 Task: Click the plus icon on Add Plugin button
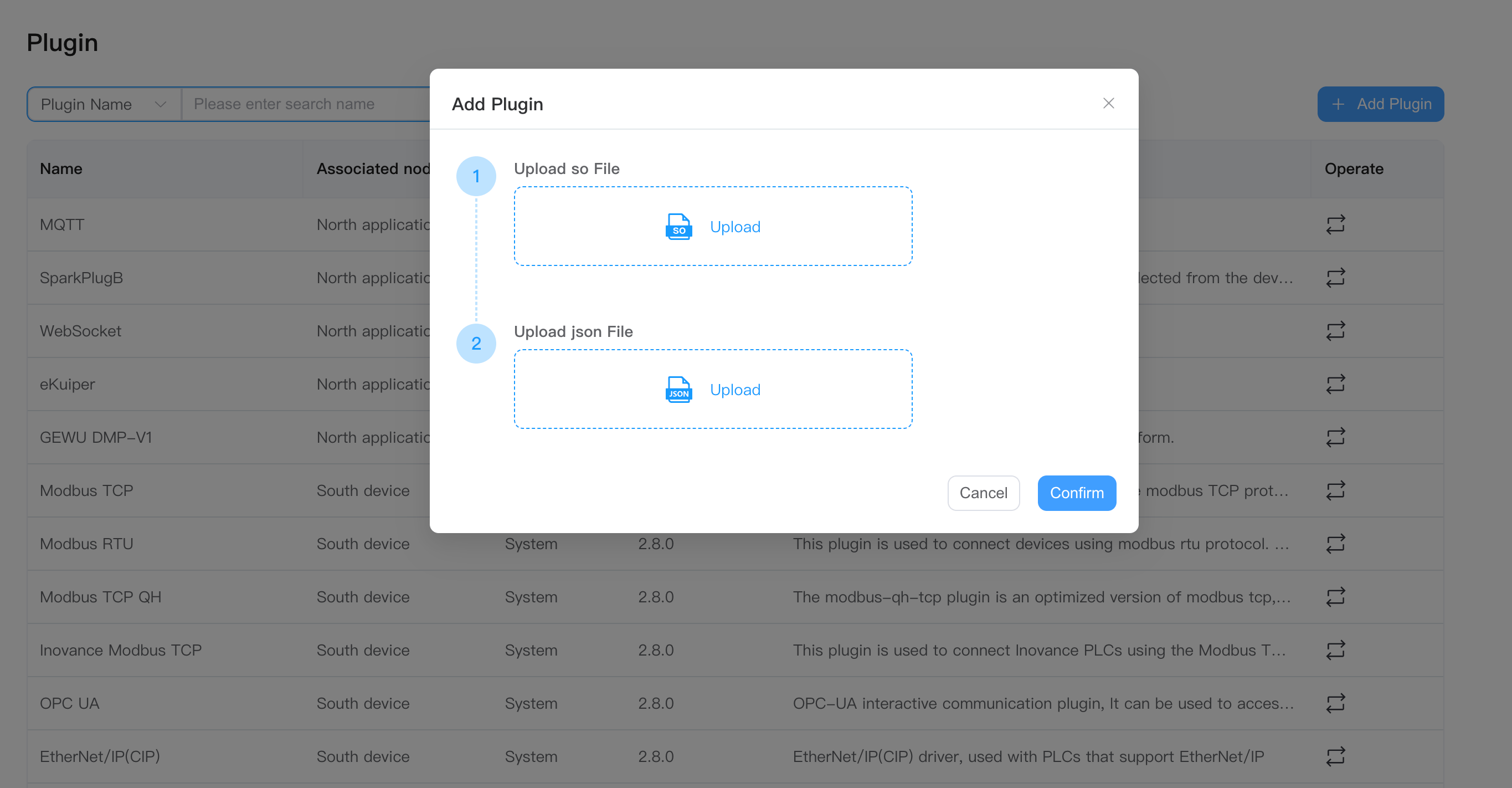(1338, 104)
